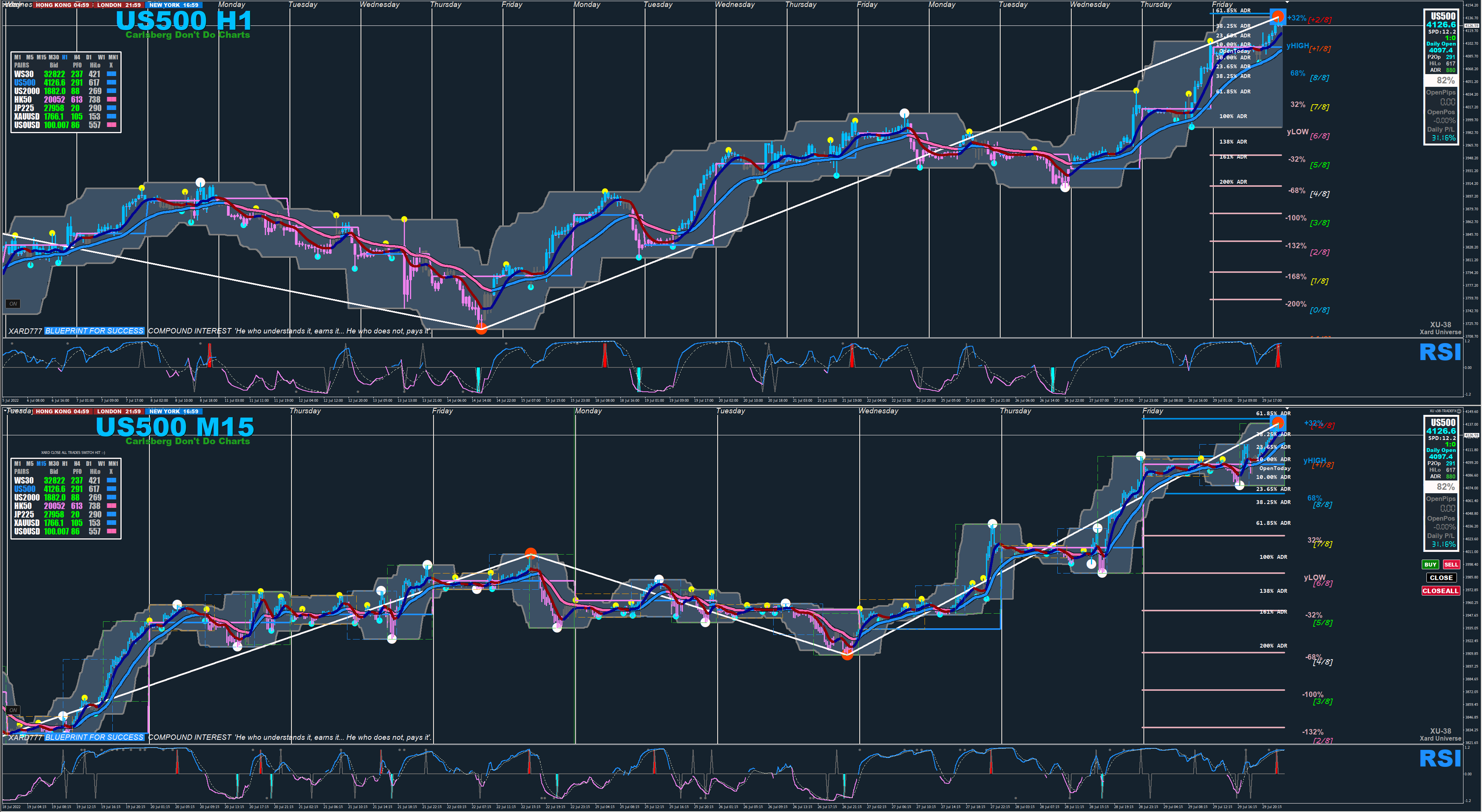The height and width of the screenshot is (812, 1482).
Task: Click orange swing-high dot on M15 chart peak
Action: [530, 553]
